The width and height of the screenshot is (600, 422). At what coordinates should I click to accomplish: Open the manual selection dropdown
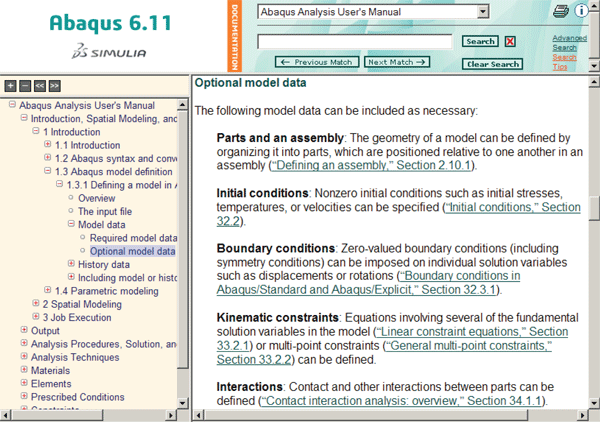(483, 12)
